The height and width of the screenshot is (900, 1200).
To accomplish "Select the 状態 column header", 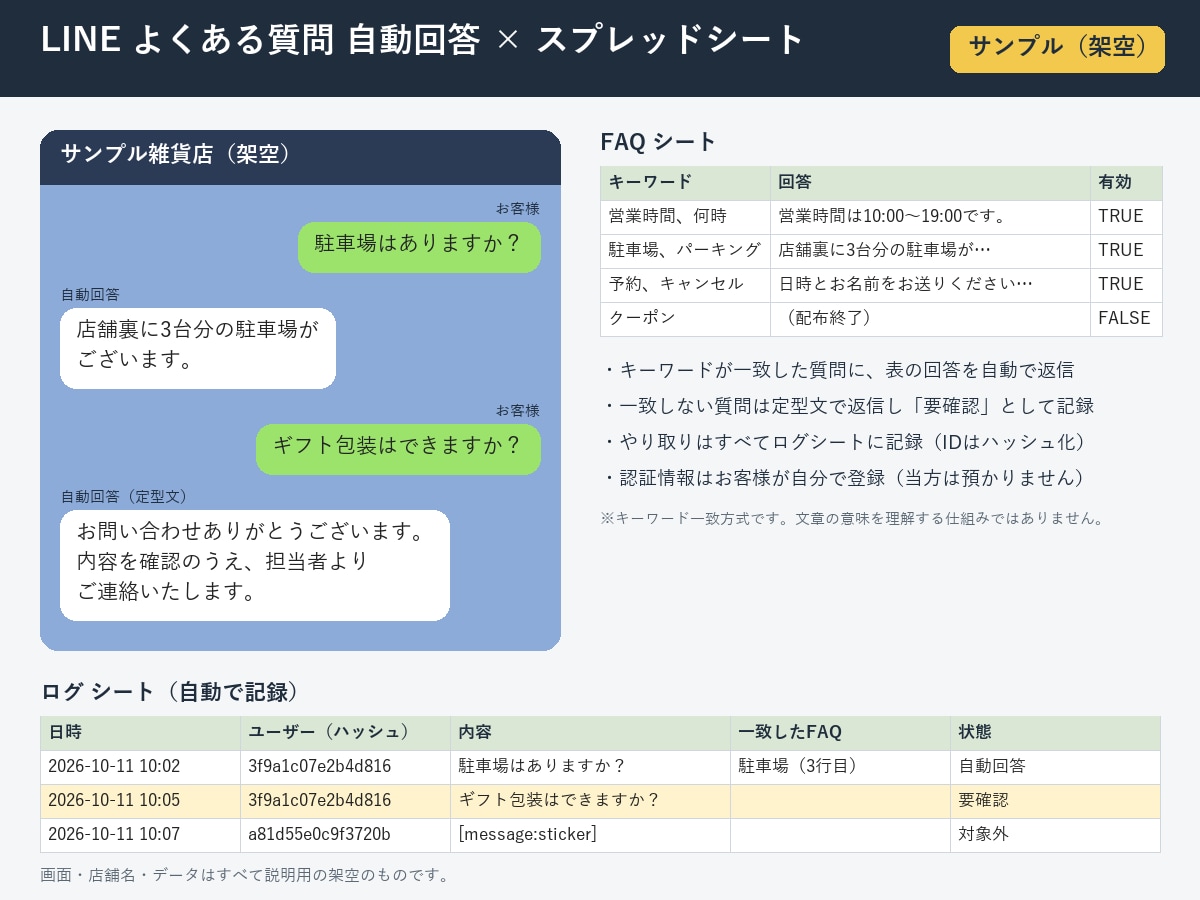I will 1055,733.
